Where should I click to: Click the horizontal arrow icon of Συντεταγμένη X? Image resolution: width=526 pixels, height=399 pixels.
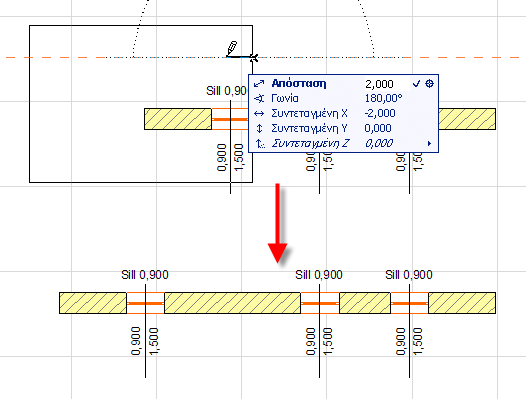tap(259, 113)
